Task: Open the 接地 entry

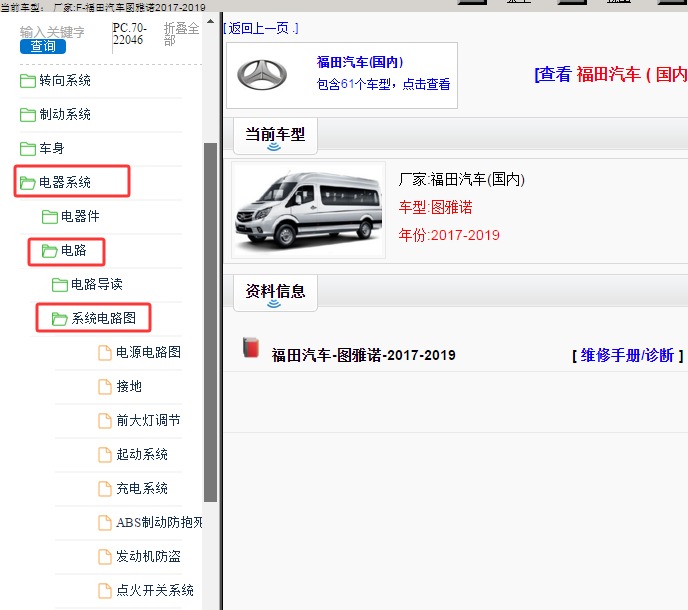Action: (x=129, y=386)
